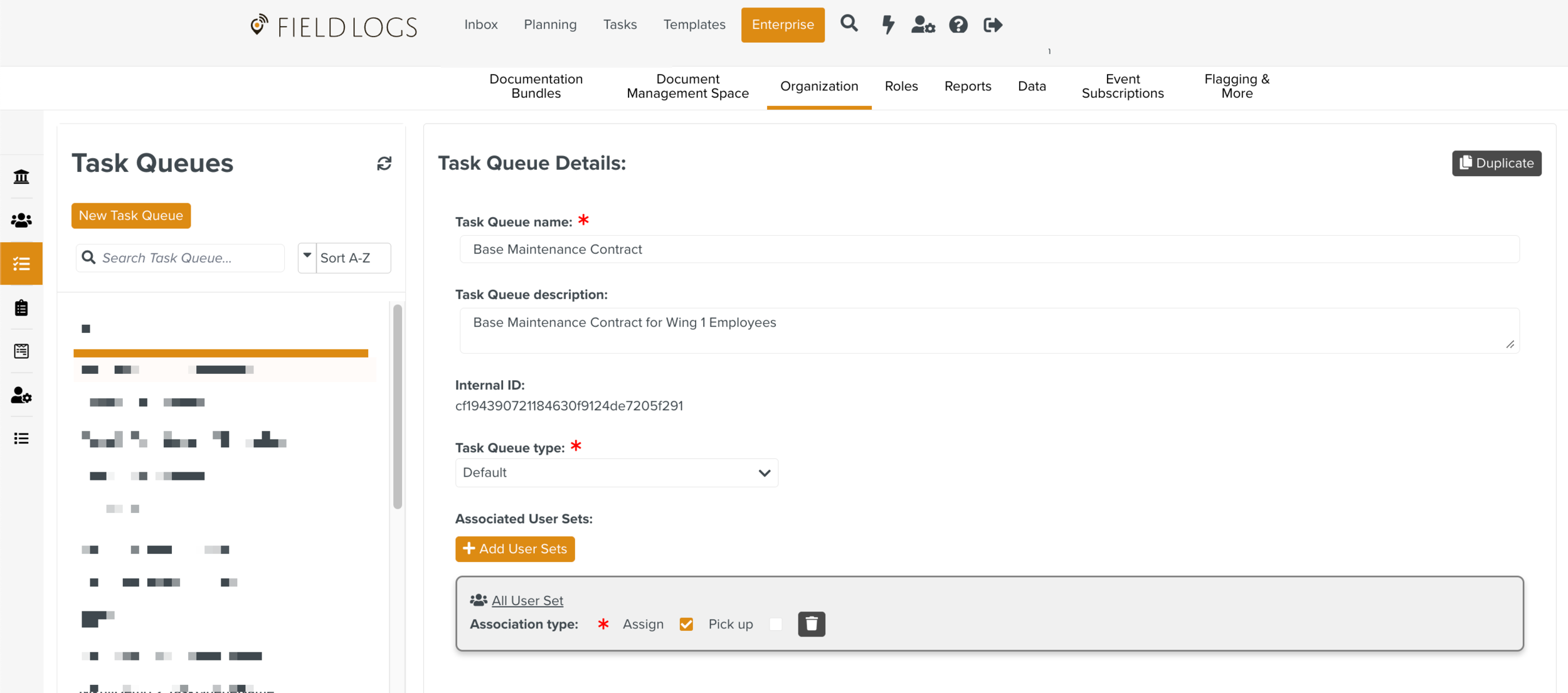1568x693 pixels.
Task: Open the Templates menu item
Action: click(694, 24)
